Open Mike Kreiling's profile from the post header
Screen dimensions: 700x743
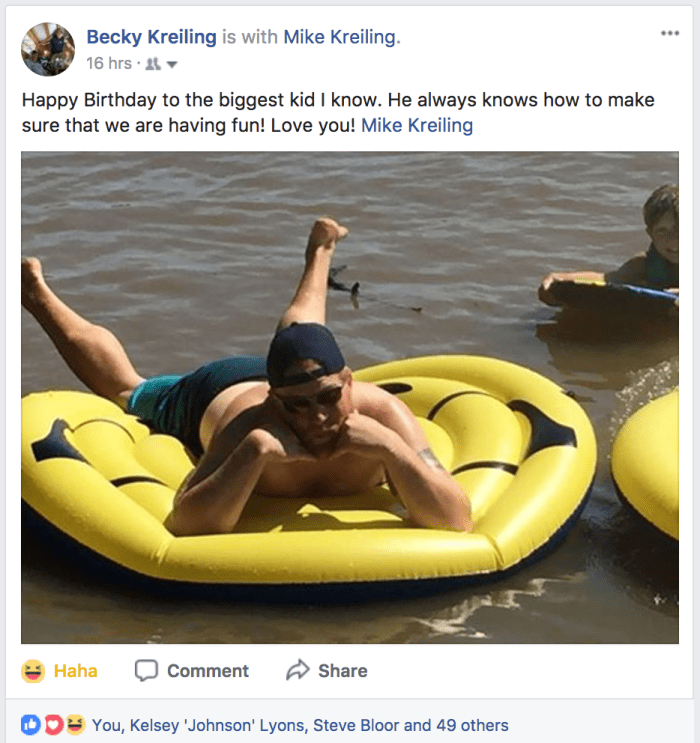(340, 37)
